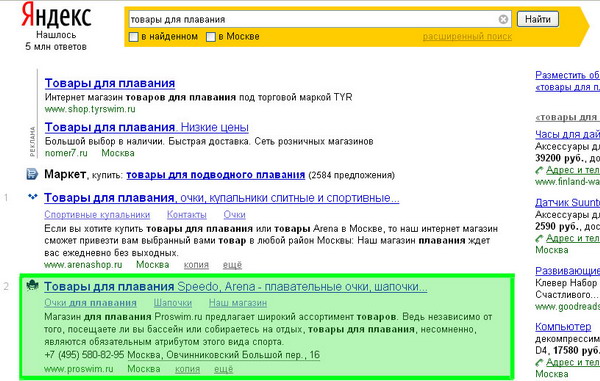600x381 pixels.
Task: Clear the search query with the X icon
Action: 503,19
